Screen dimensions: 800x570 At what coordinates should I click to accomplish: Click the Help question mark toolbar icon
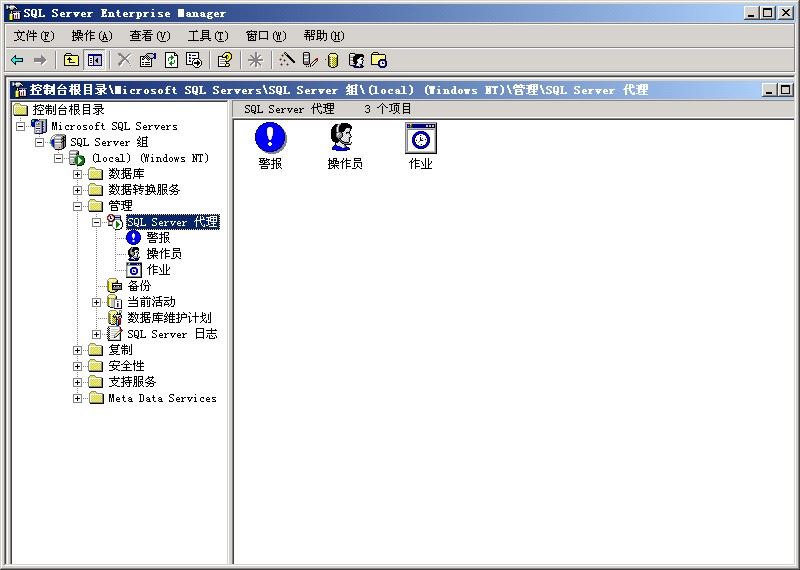tap(225, 60)
